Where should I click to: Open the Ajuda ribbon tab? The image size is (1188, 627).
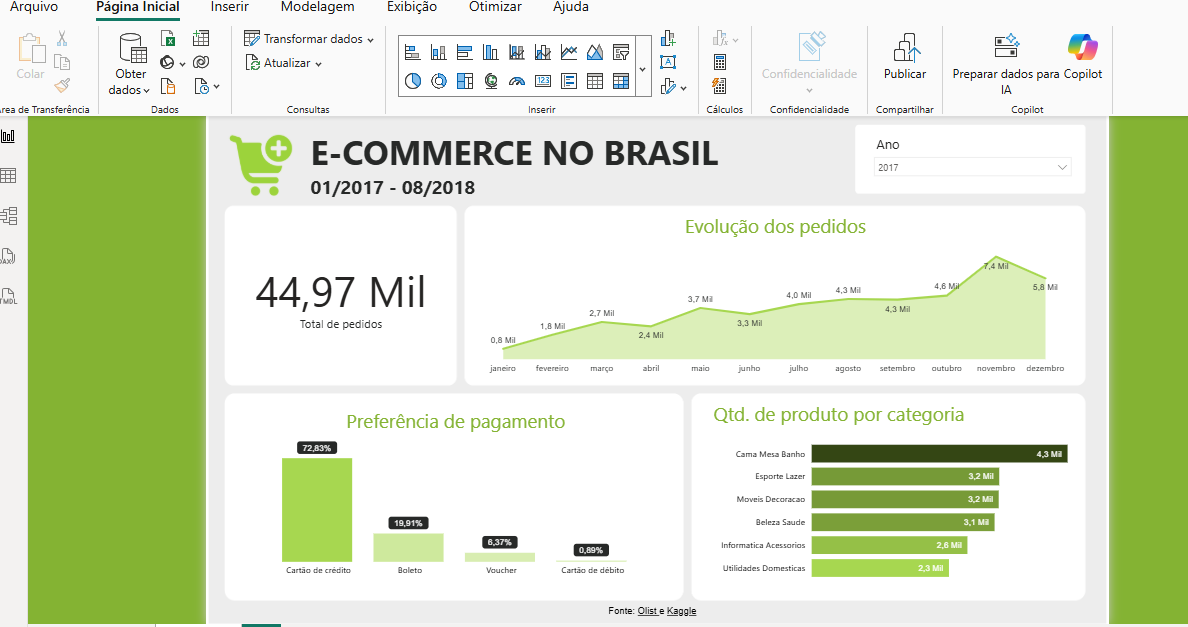pos(571,7)
